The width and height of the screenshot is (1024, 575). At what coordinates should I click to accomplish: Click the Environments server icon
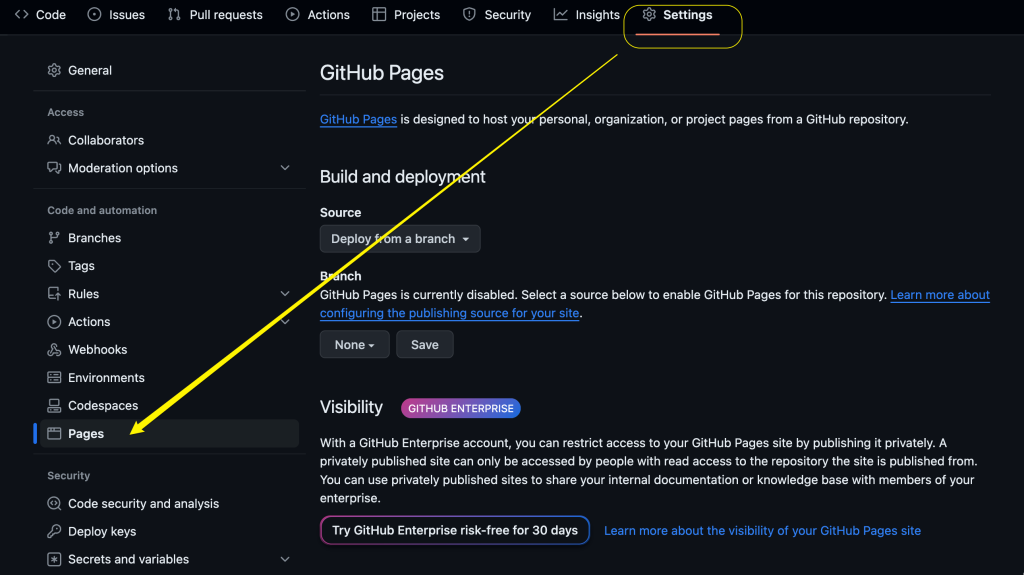pyautogui.click(x=54, y=378)
